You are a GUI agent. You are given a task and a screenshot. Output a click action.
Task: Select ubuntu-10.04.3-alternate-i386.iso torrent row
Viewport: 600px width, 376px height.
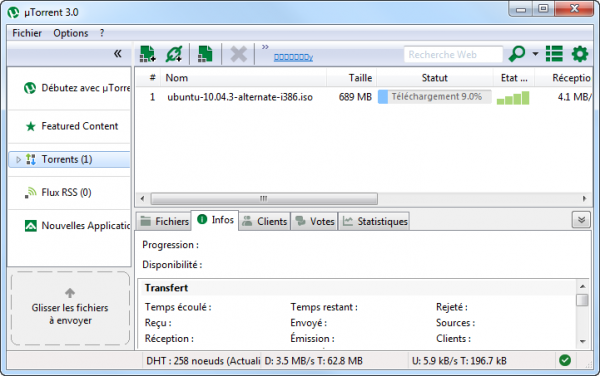click(364, 97)
